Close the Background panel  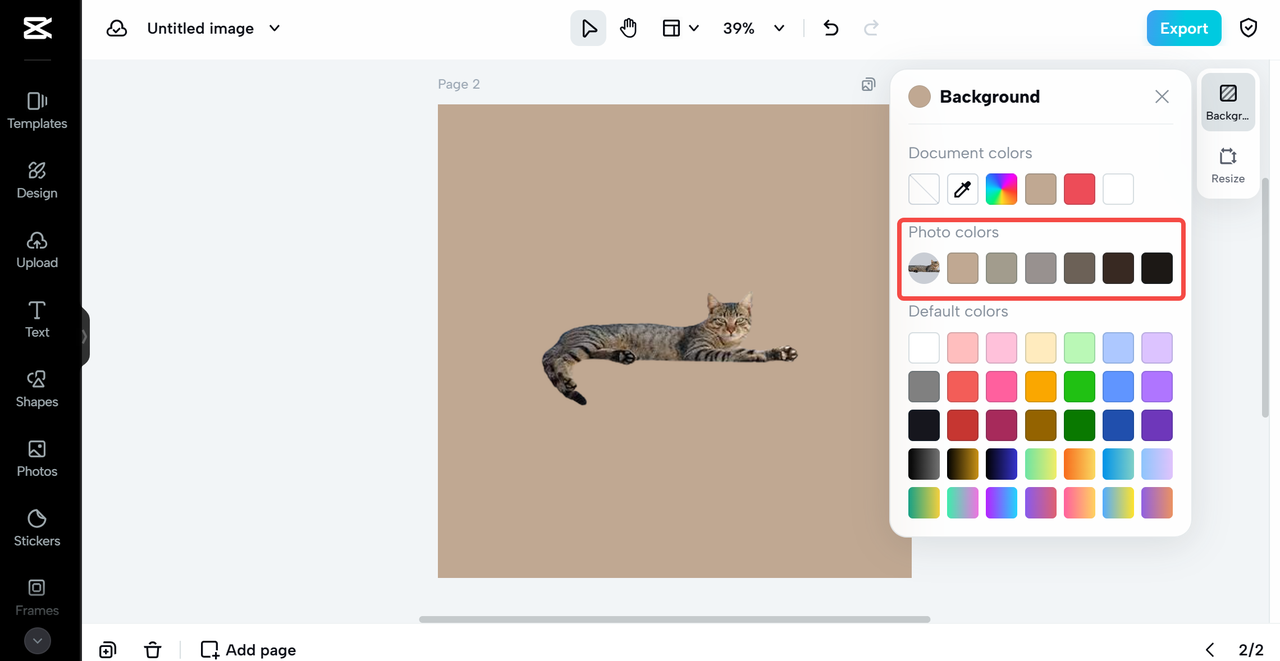(x=1162, y=97)
